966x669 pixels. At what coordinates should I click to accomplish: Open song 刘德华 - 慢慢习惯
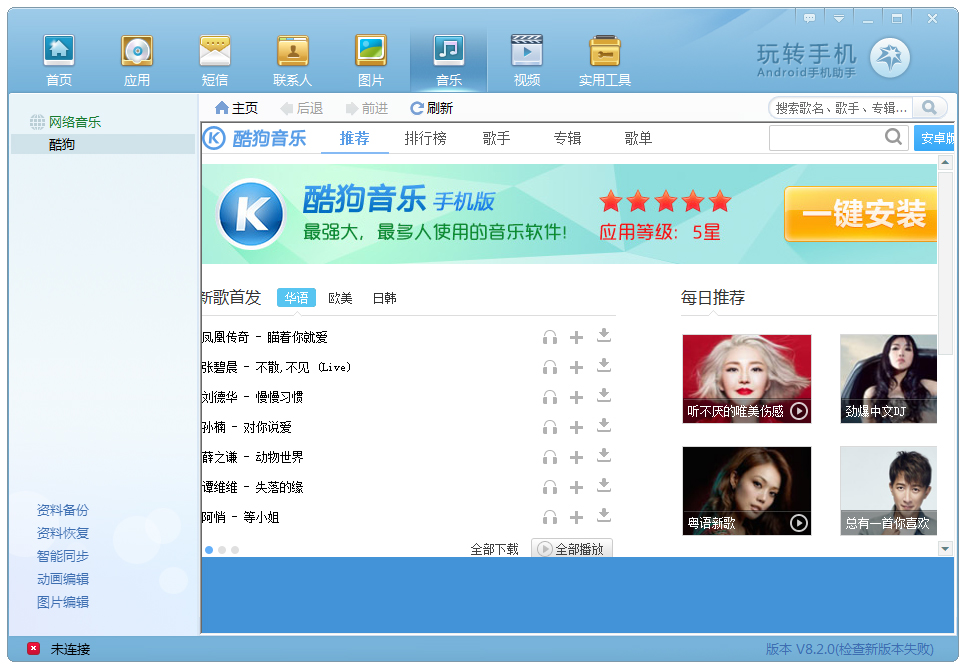click(x=253, y=397)
